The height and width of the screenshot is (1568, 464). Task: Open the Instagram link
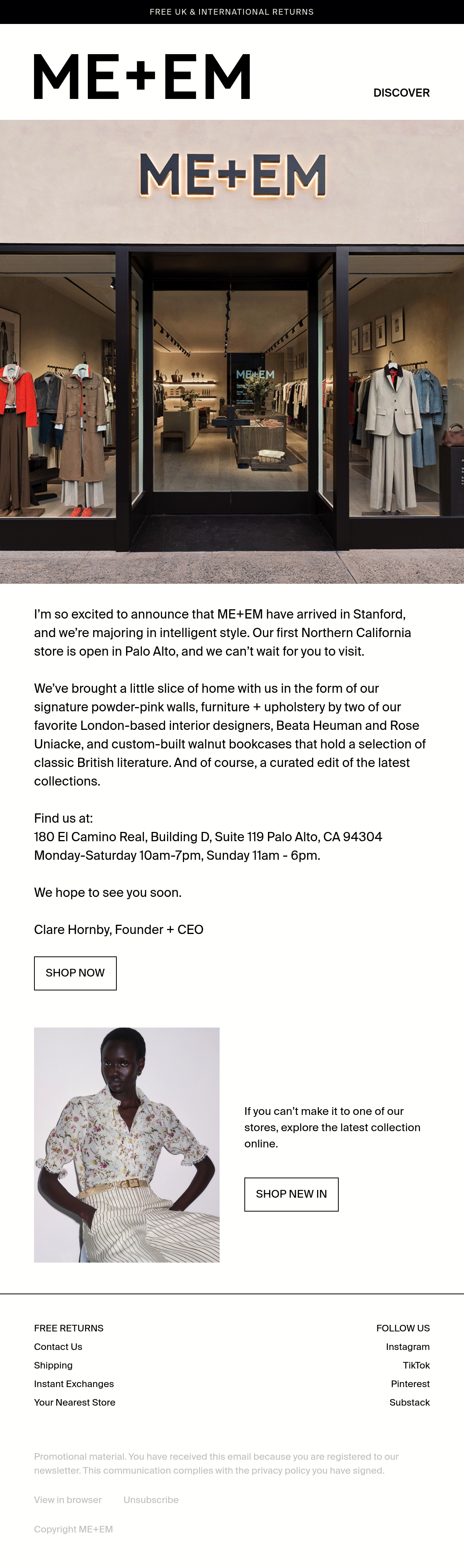tap(408, 1346)
